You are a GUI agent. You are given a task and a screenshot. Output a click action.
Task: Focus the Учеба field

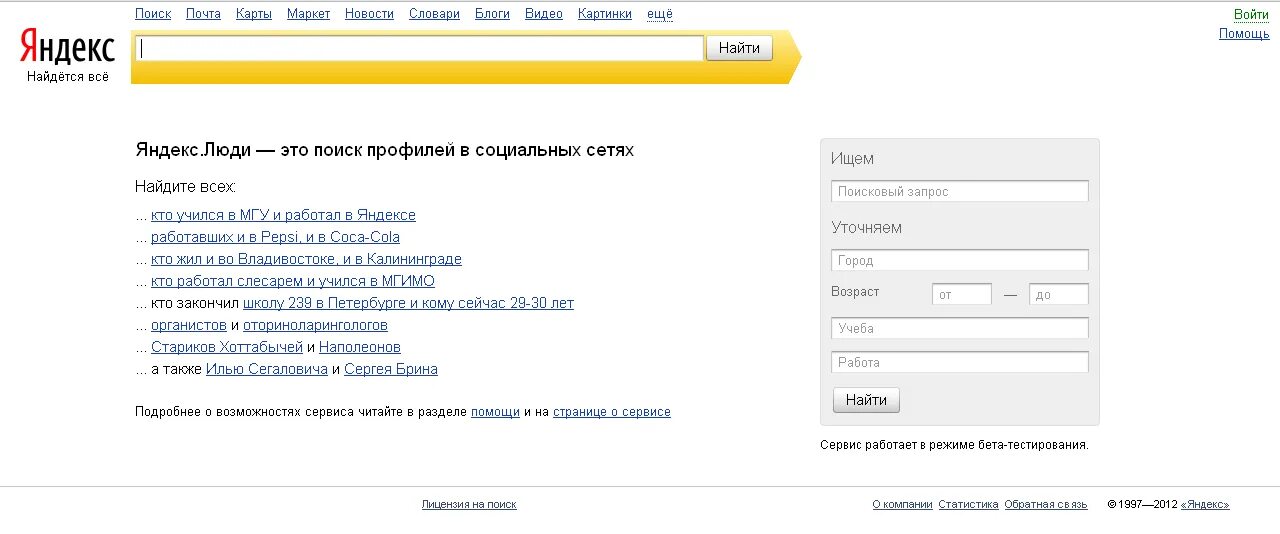[960, 328]
